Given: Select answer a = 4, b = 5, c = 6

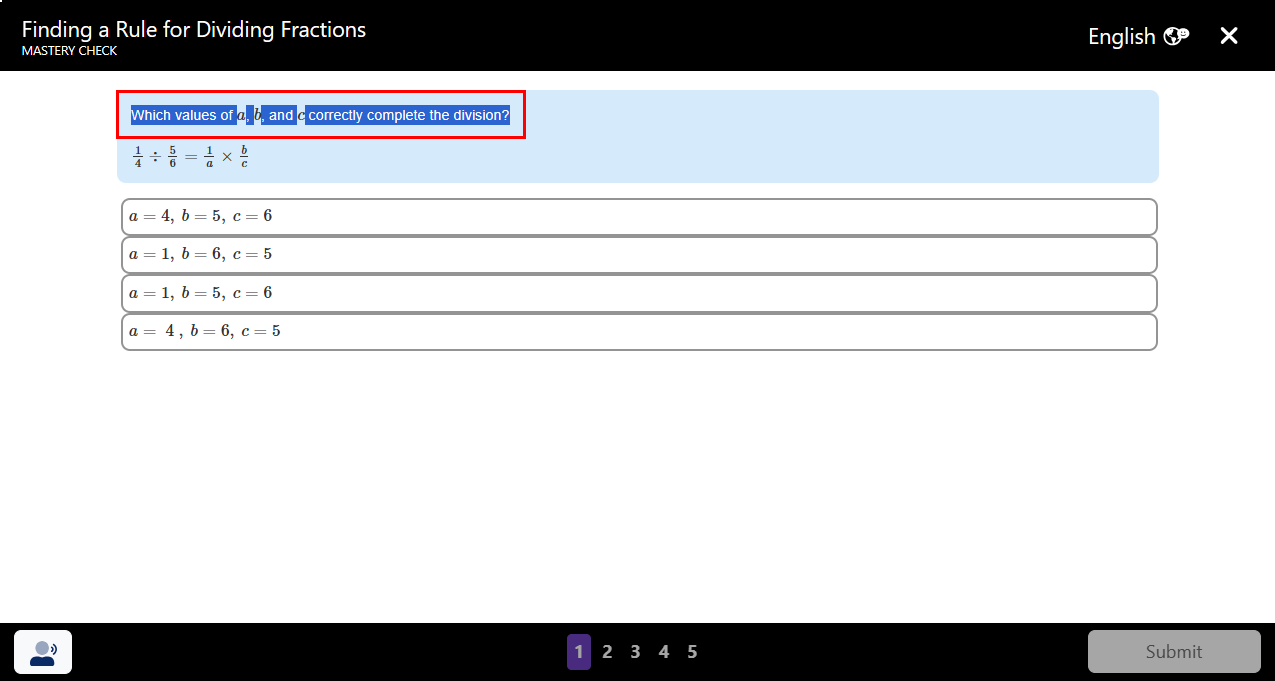Looking at the screenshot, I should pyautogui.click(x=639, y=216).
